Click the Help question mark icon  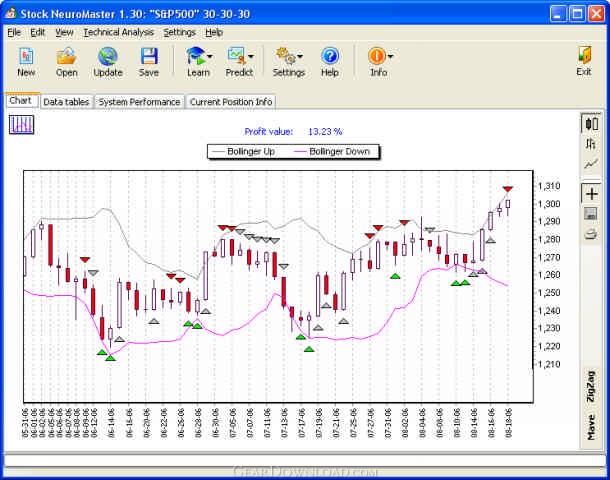[330, 56]
